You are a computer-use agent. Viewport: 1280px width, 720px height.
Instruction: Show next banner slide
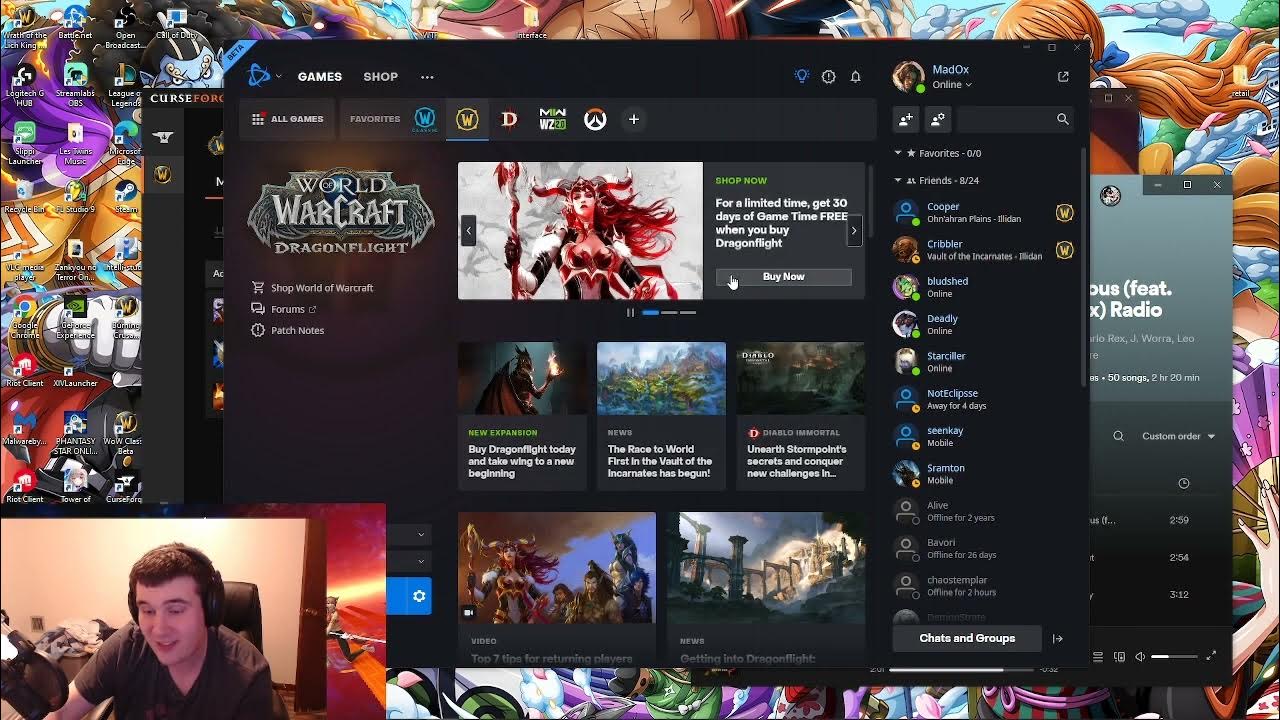tap(854, 231)
